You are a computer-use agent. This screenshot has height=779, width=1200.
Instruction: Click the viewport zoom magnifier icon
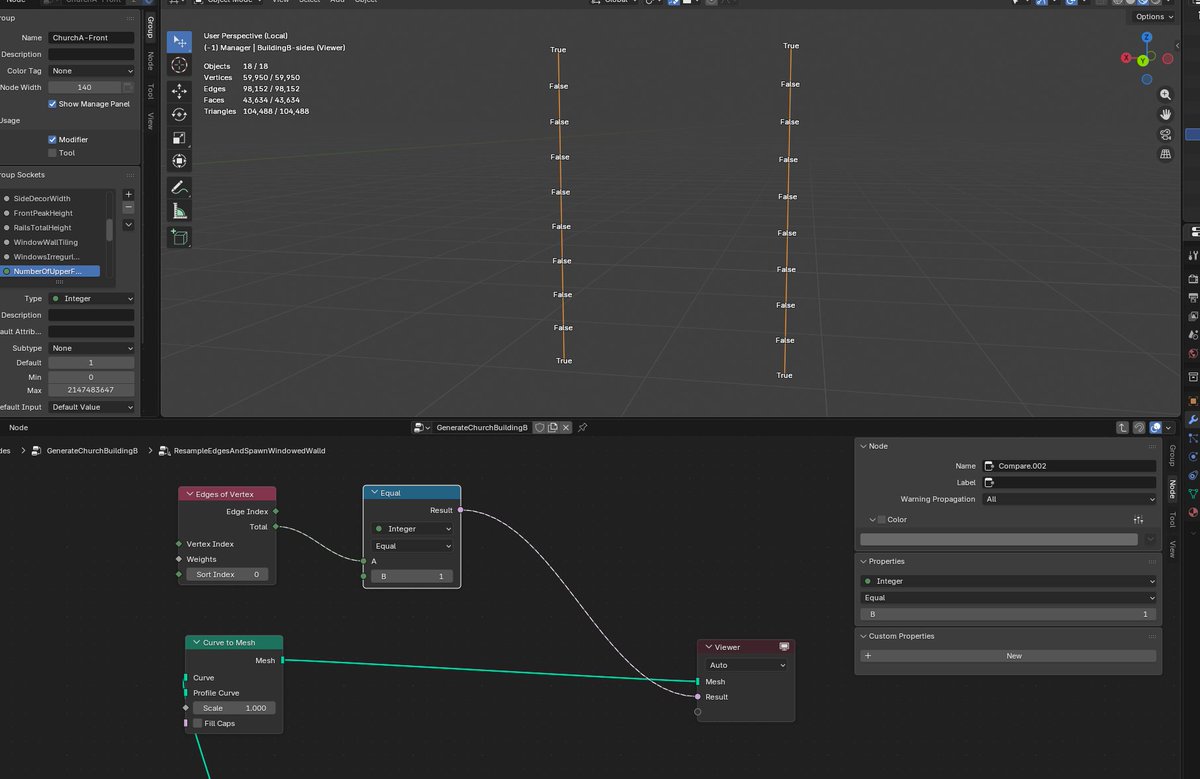coord(1166,94)
